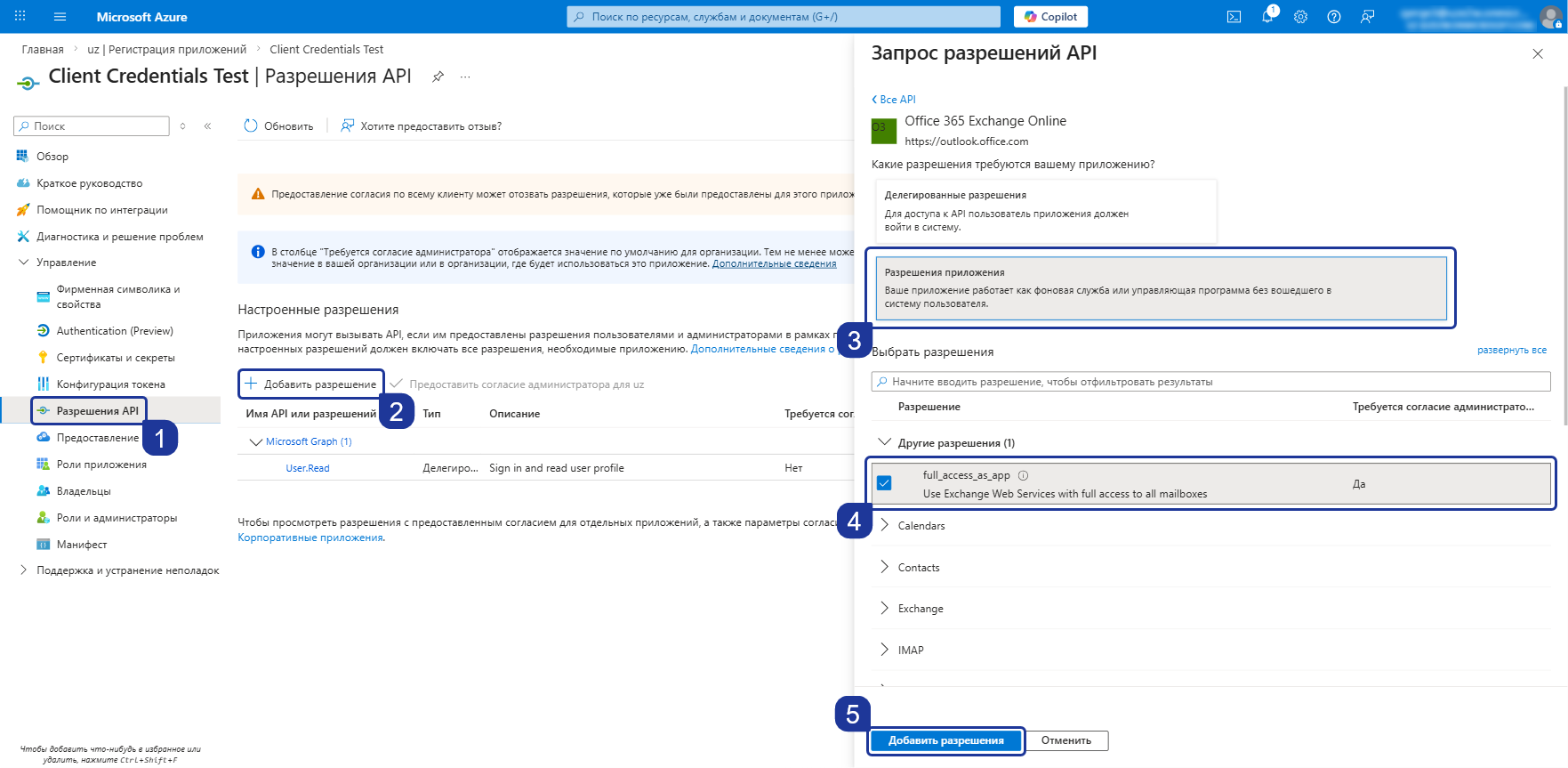Click info icon next to full_access_as_app
The height and width of the screenshot is (768, 1568).
[1023, 475]
